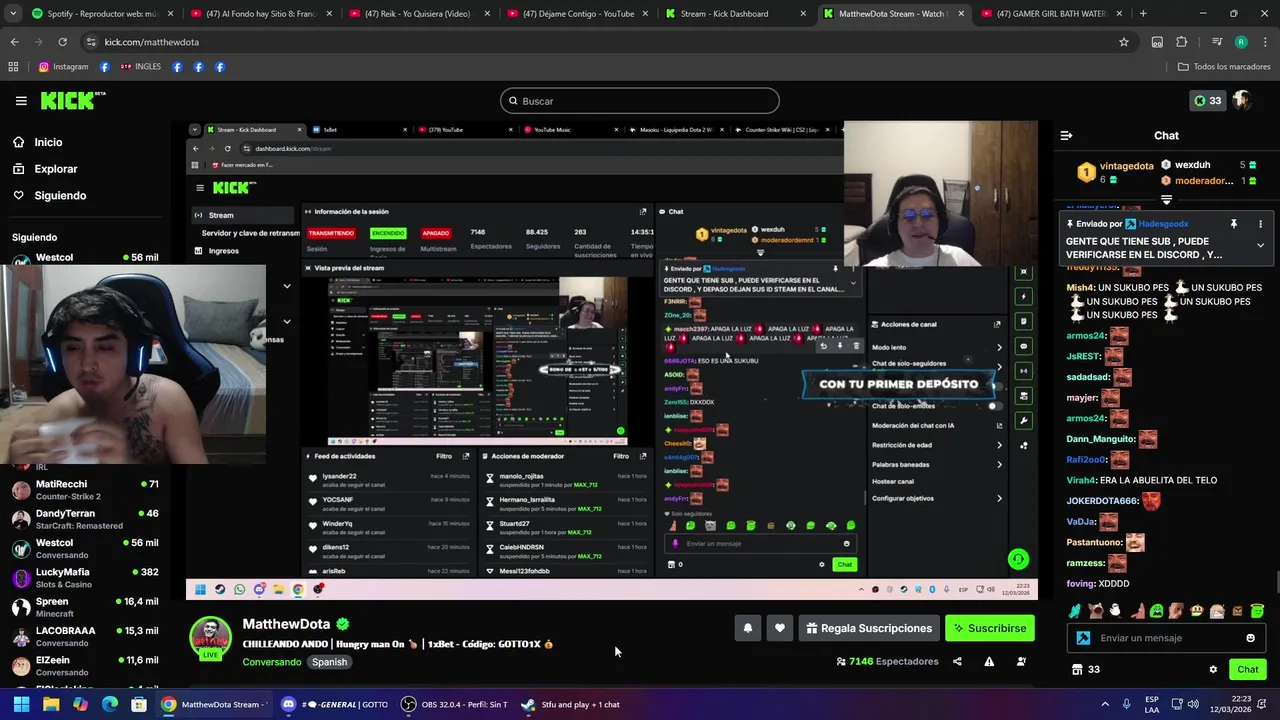
Task: Open LuckyMafia channel in the sidebar
Action: (84, 578)
